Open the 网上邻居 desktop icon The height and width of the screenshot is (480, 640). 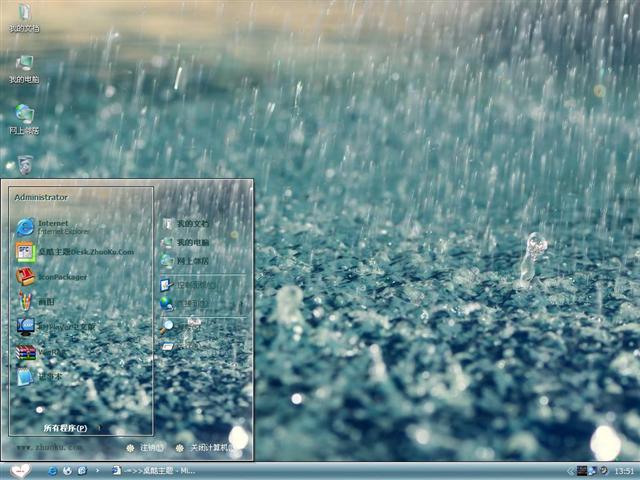tap(24, 120)
